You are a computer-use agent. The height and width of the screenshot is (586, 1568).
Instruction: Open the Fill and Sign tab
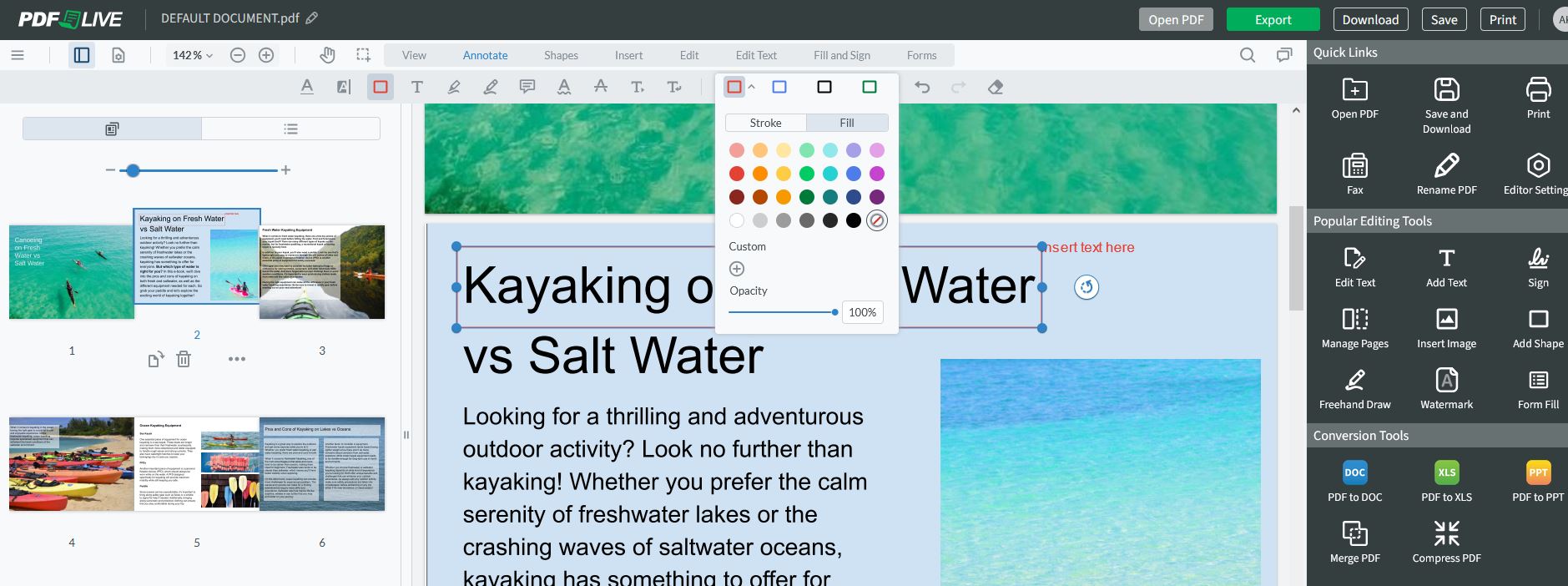(x=841, y=55)
